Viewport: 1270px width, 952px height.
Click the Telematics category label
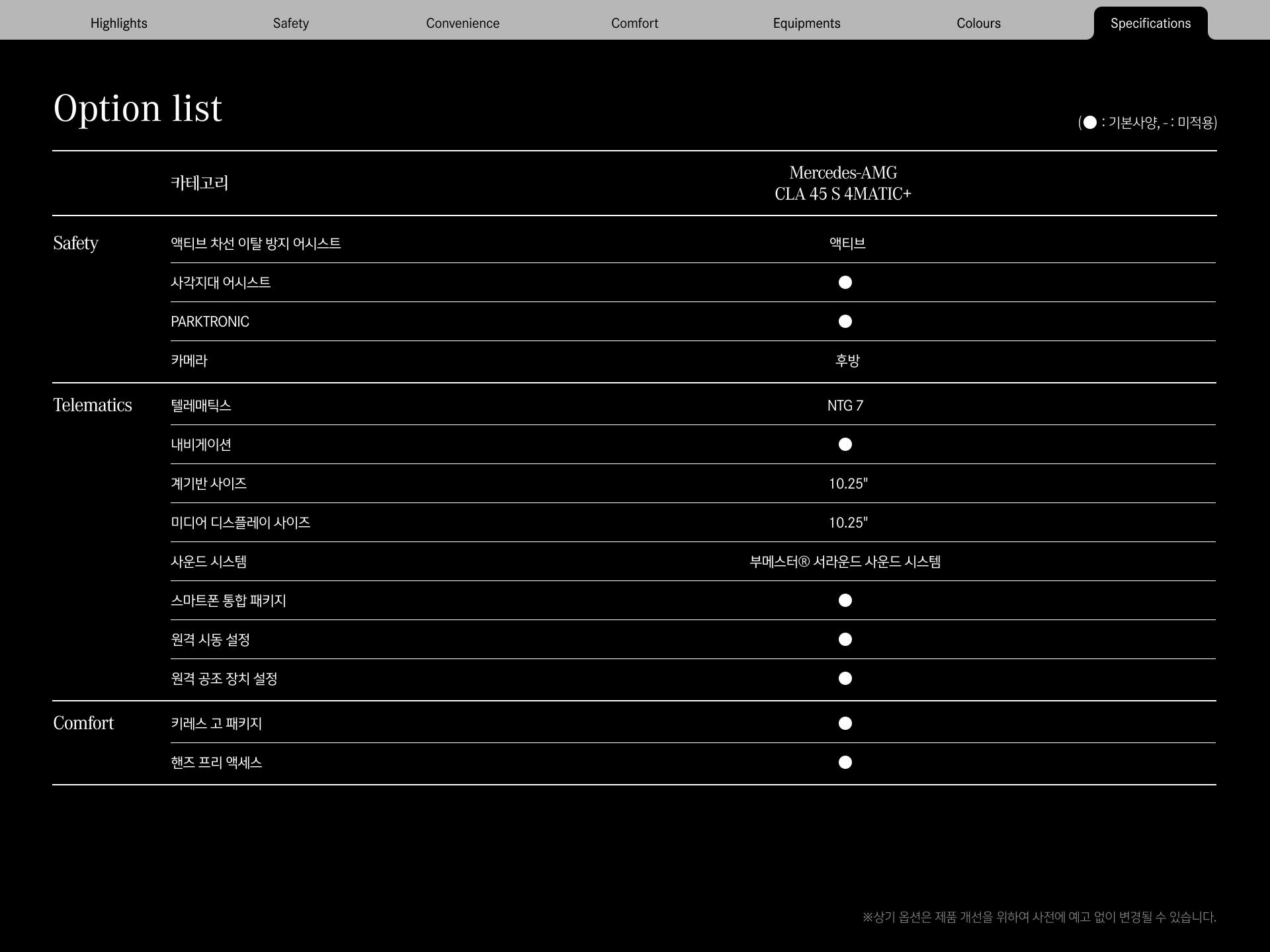(x=93, y=405)
